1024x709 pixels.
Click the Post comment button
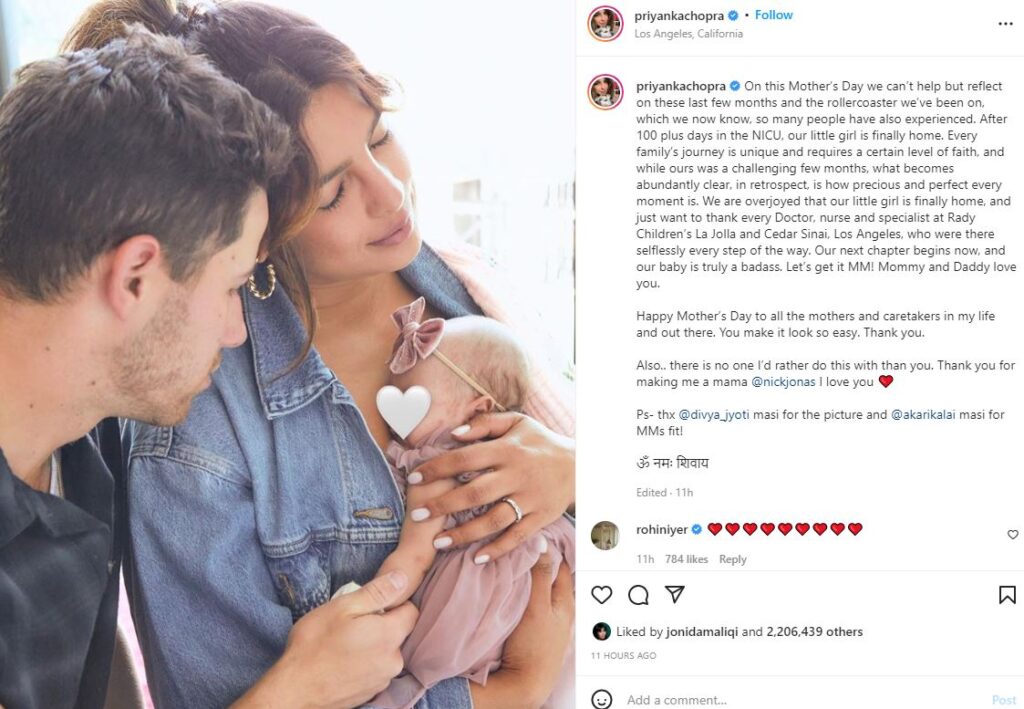(1004, 700)
